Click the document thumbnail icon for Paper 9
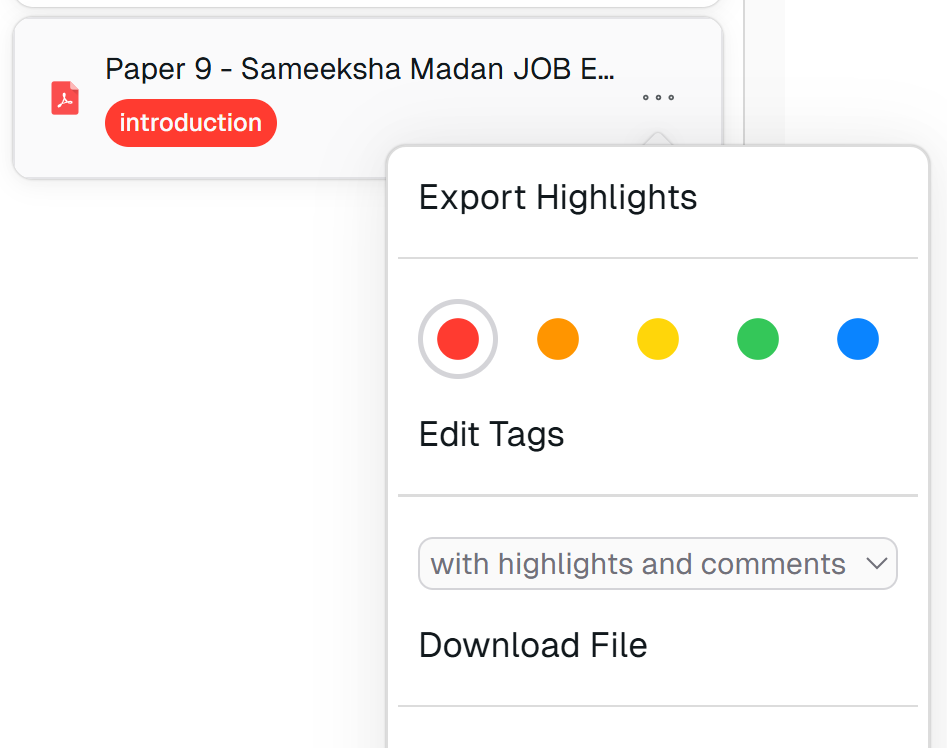947x748 pixels. (x=64, y=97)
